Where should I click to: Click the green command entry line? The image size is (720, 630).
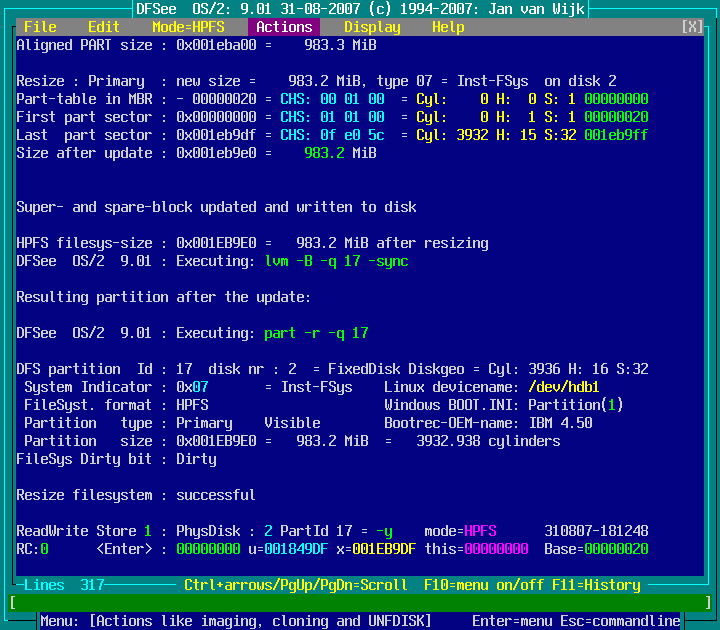pos(360,602)
